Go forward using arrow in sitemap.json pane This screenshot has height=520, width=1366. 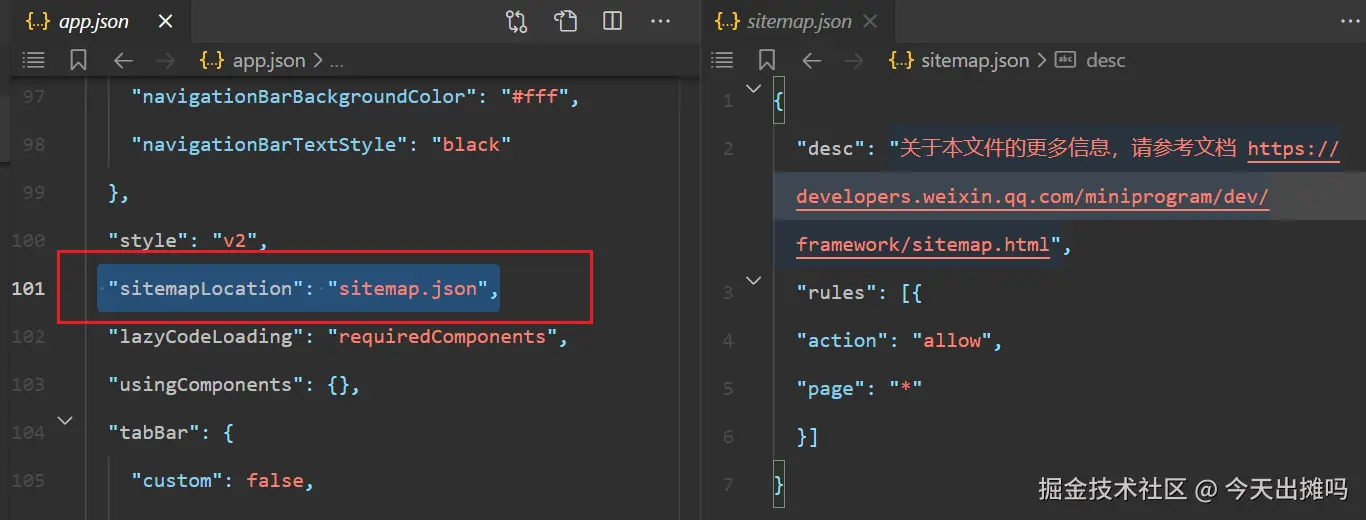[x=855, y=61]
